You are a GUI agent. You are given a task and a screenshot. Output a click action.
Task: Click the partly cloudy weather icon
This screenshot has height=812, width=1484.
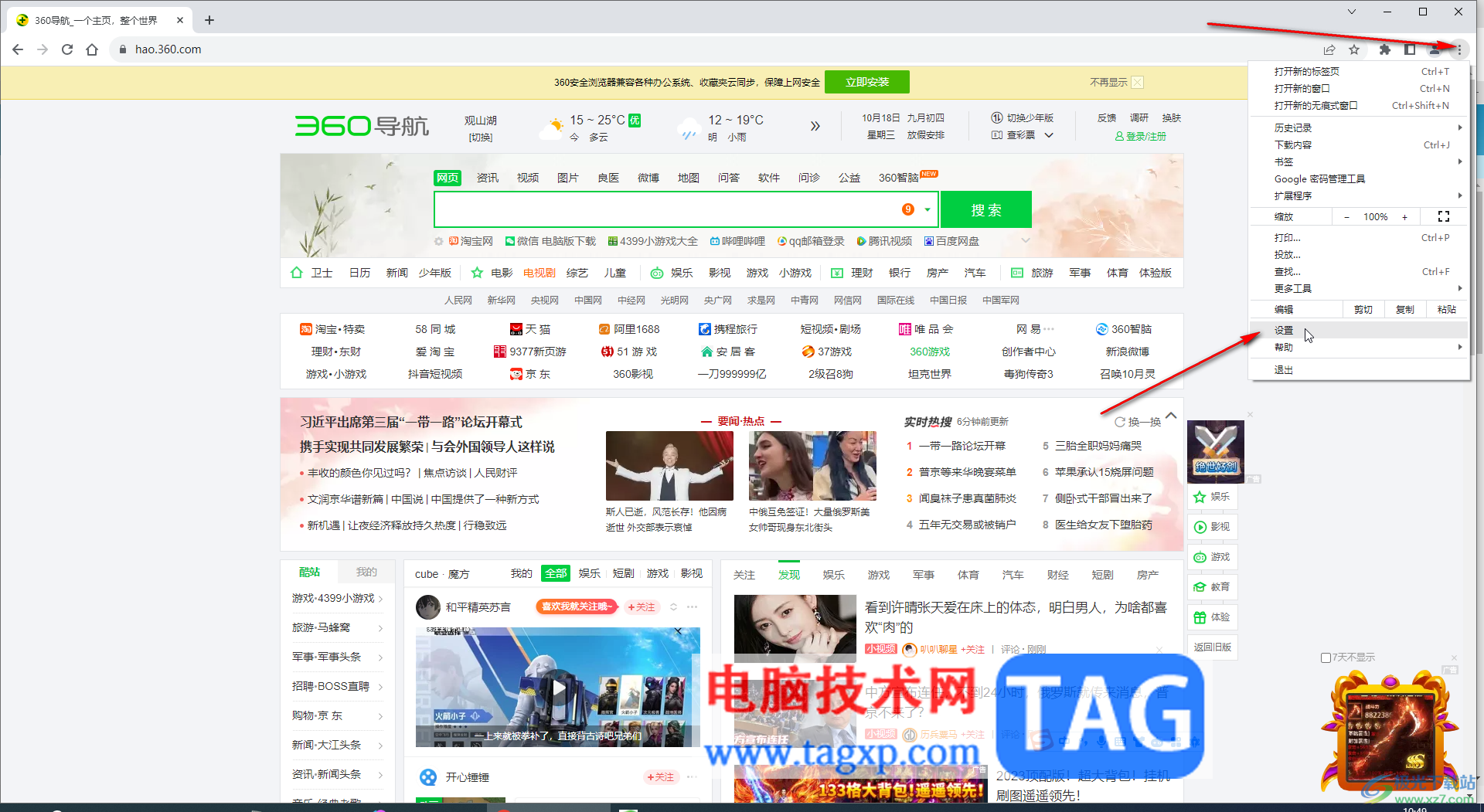point(552,127)
